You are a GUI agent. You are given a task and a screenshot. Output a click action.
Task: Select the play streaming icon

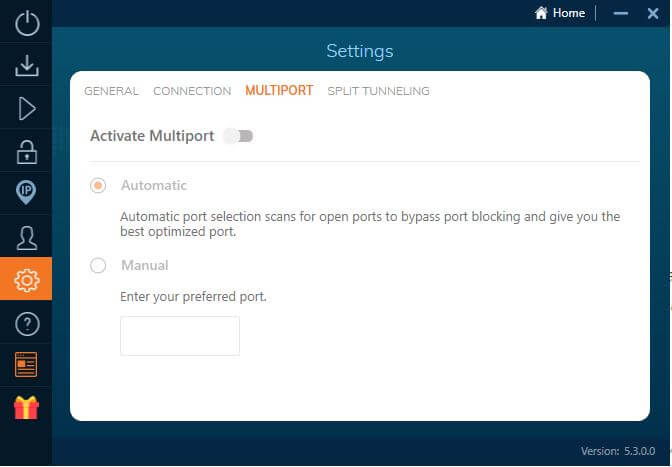coord(27,109)
